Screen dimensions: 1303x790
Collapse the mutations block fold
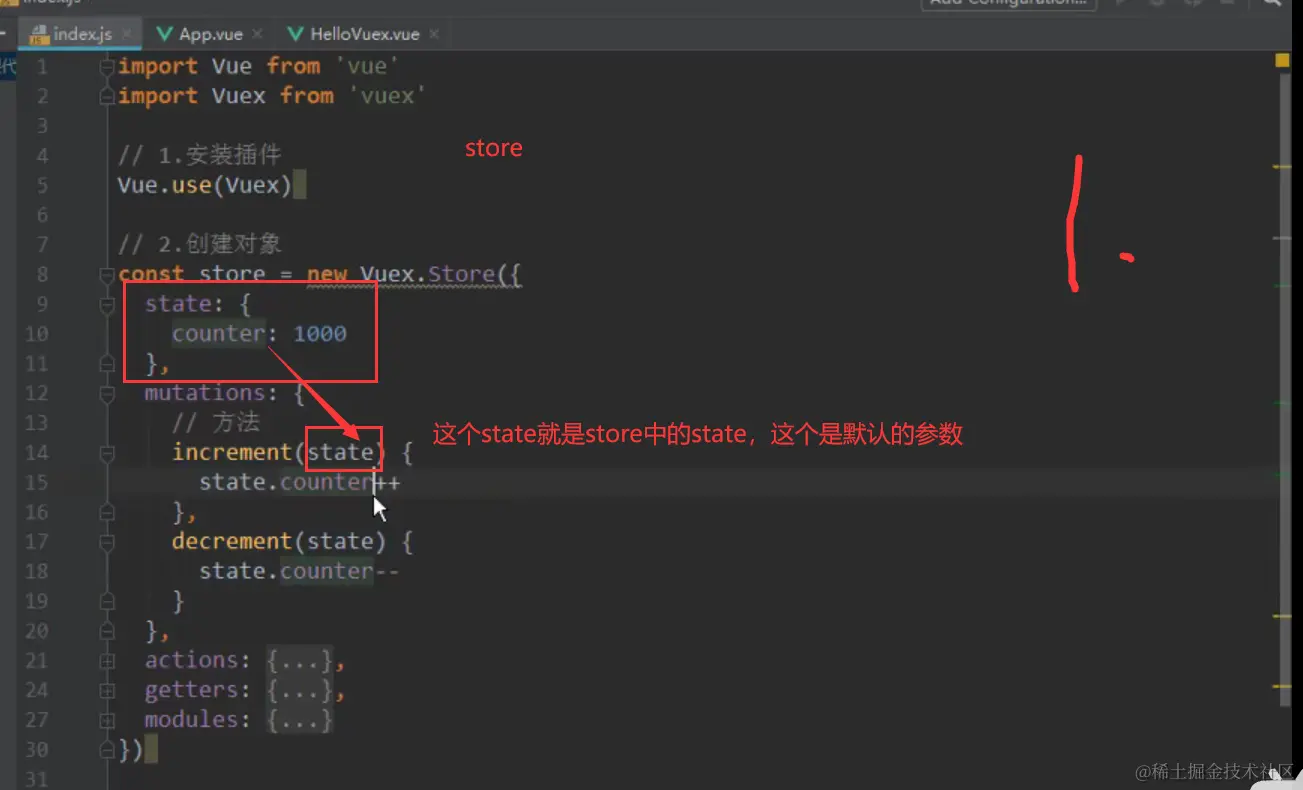click(108, 394)
